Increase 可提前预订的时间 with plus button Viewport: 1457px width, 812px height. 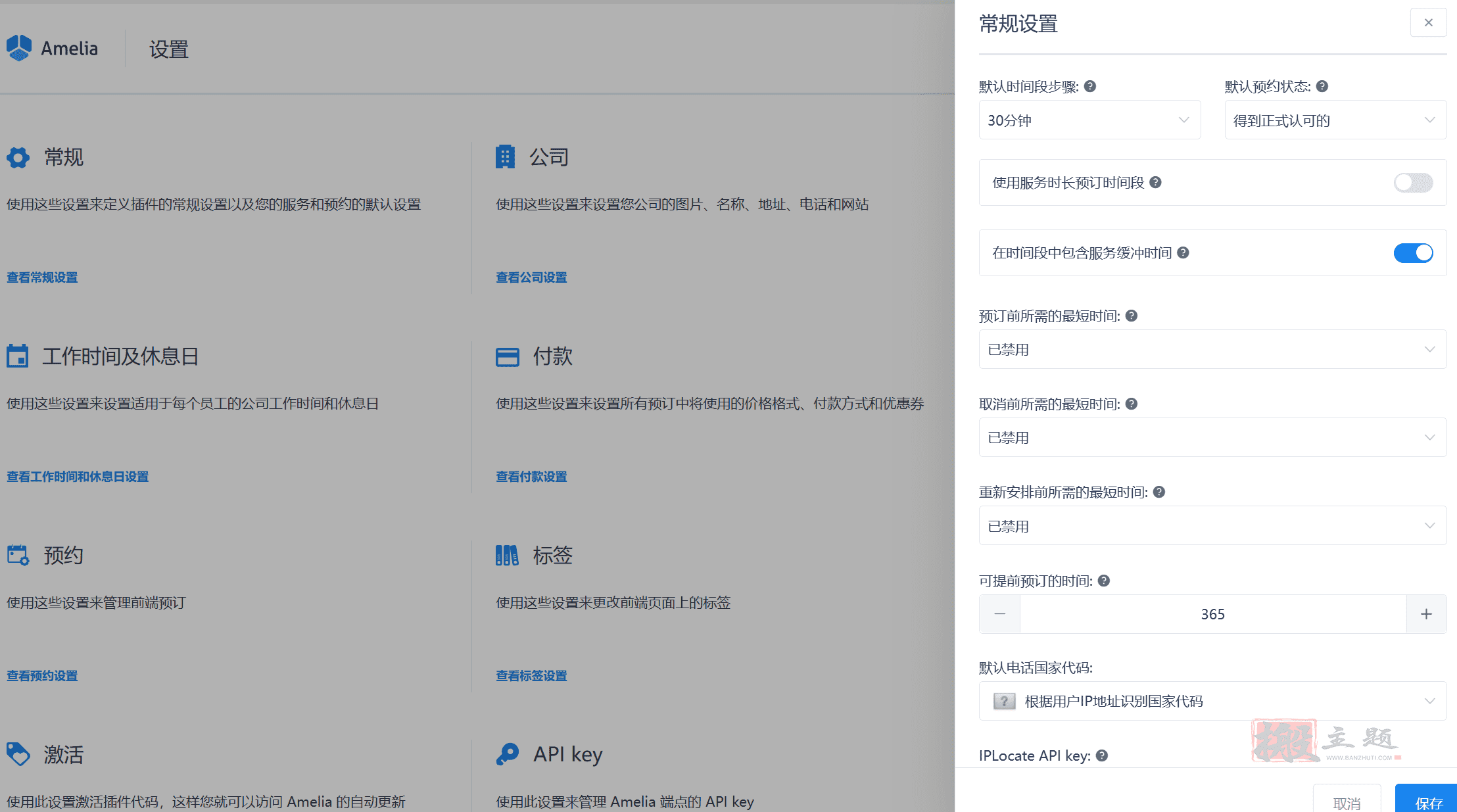point(1426,614)
